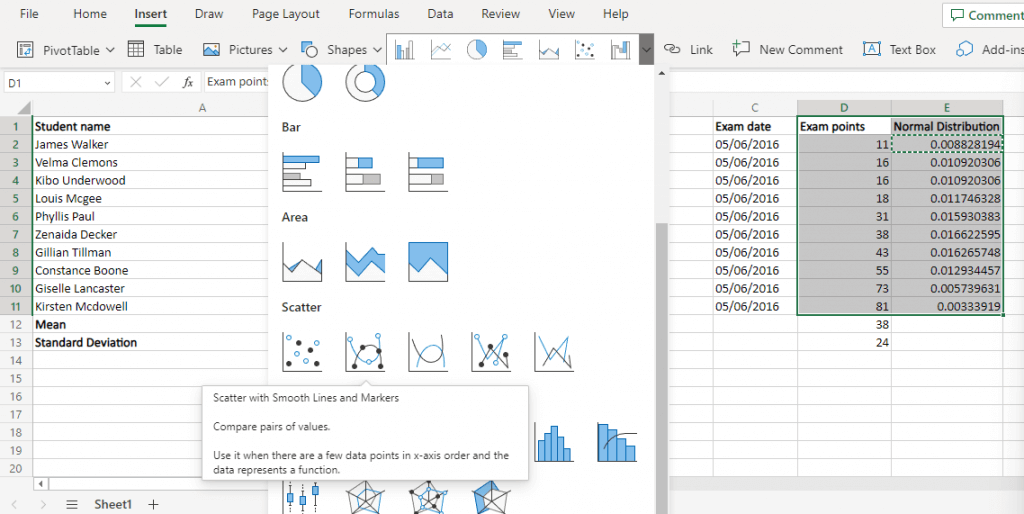Insert a Histogram chart
This screenshot has height=514, width=1024.
(x=554, y=442)
